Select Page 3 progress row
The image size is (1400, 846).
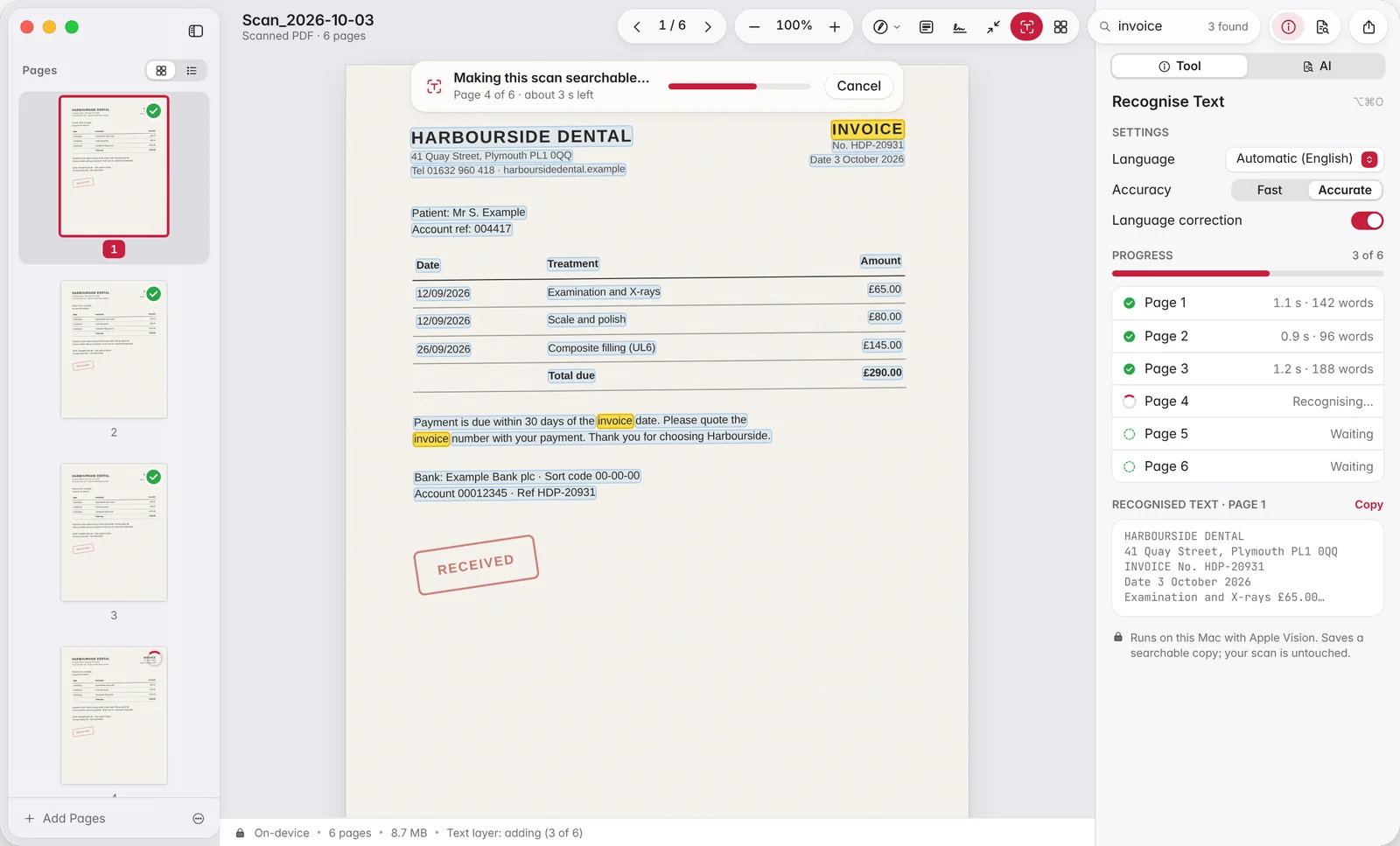point(1248,368)
